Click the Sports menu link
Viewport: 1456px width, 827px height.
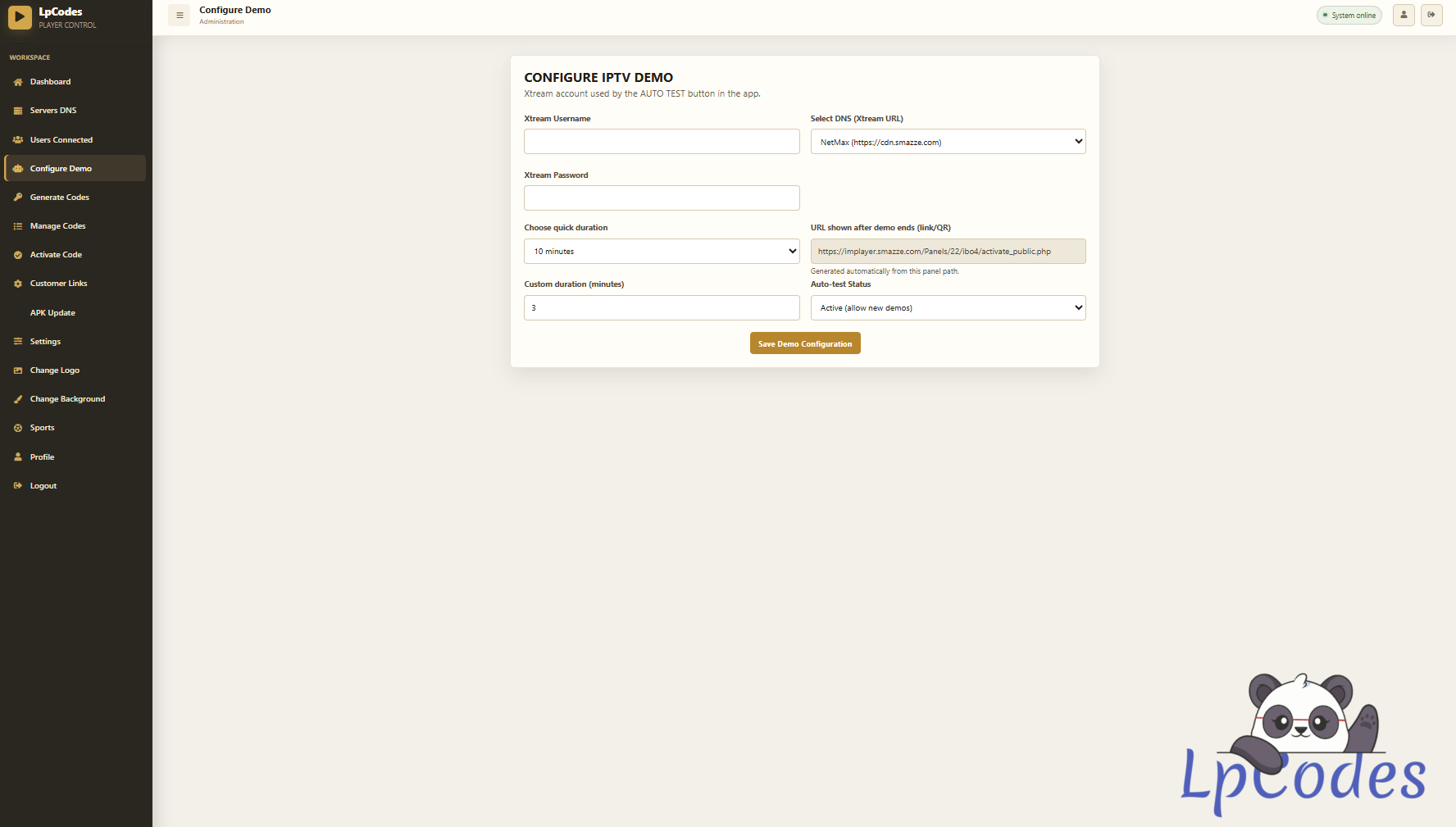click(75, 428)
